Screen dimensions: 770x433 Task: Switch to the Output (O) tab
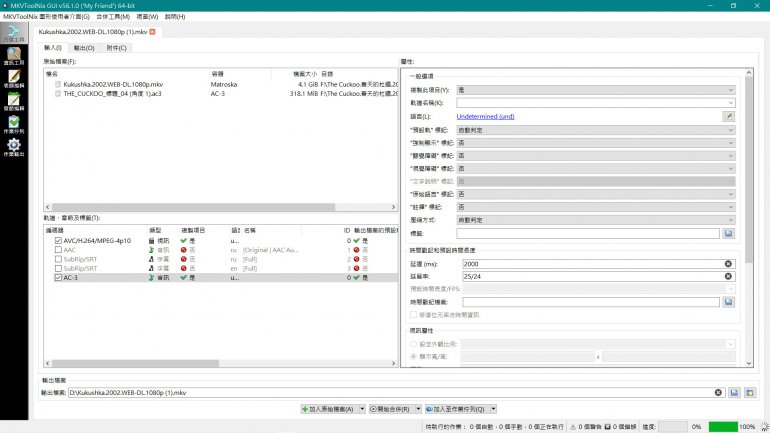click(x=84, y=48)
